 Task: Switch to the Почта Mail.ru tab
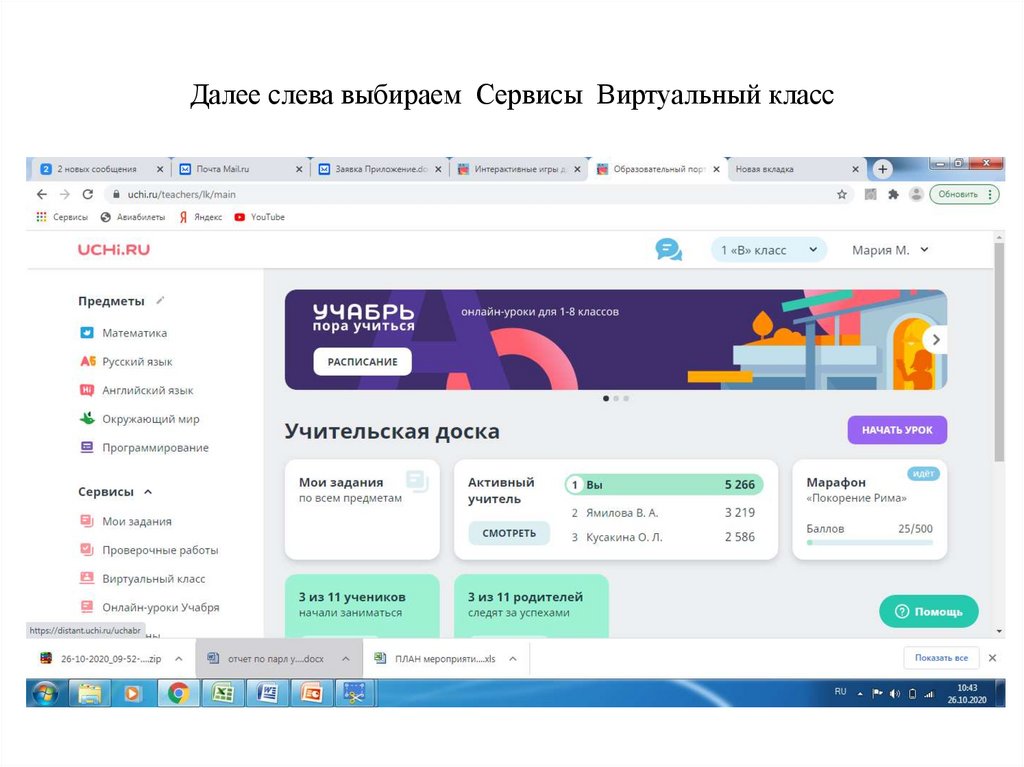pyautogui.click(x=241, y=169)
